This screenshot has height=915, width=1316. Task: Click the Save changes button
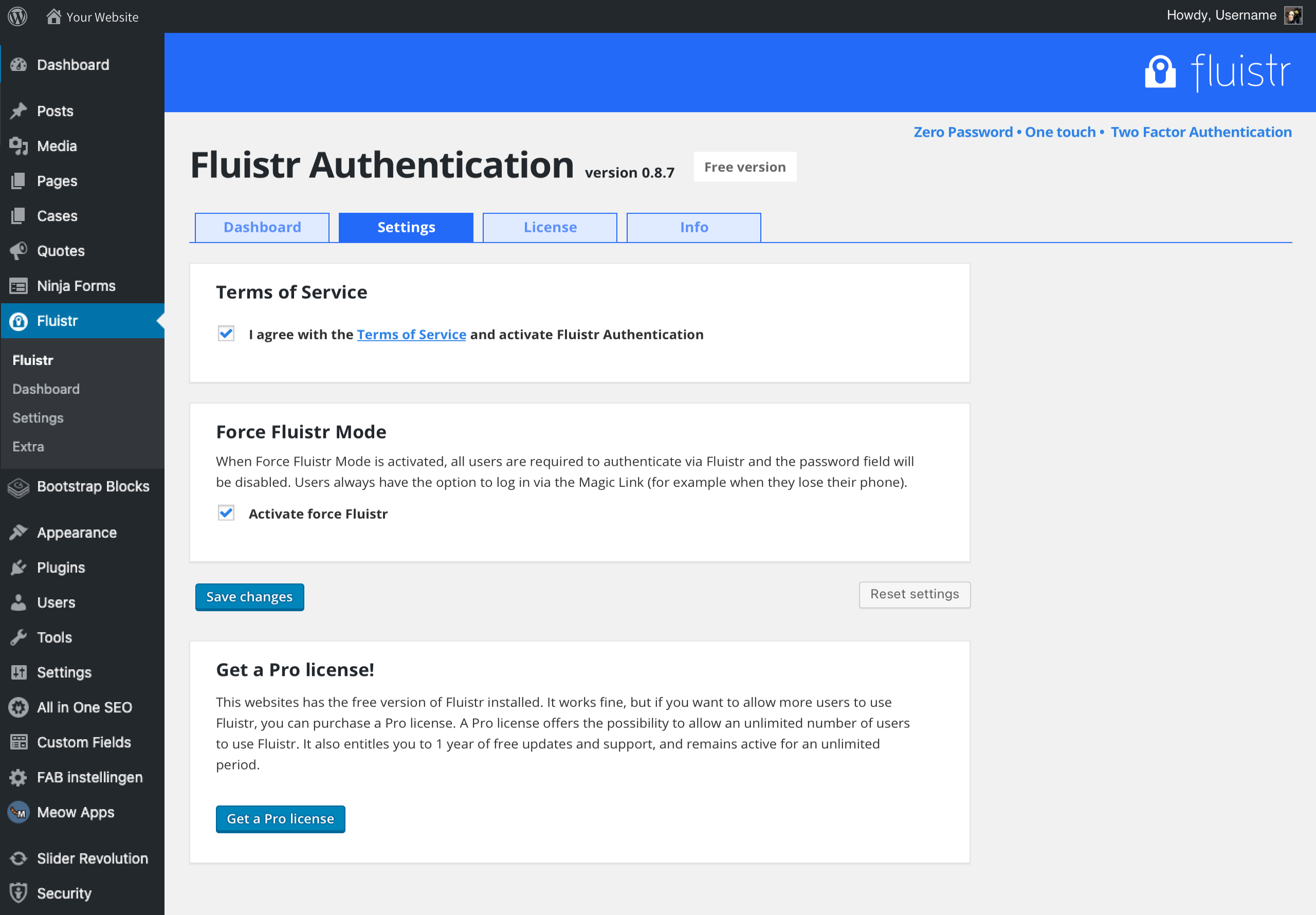click(x=250, y=597)
